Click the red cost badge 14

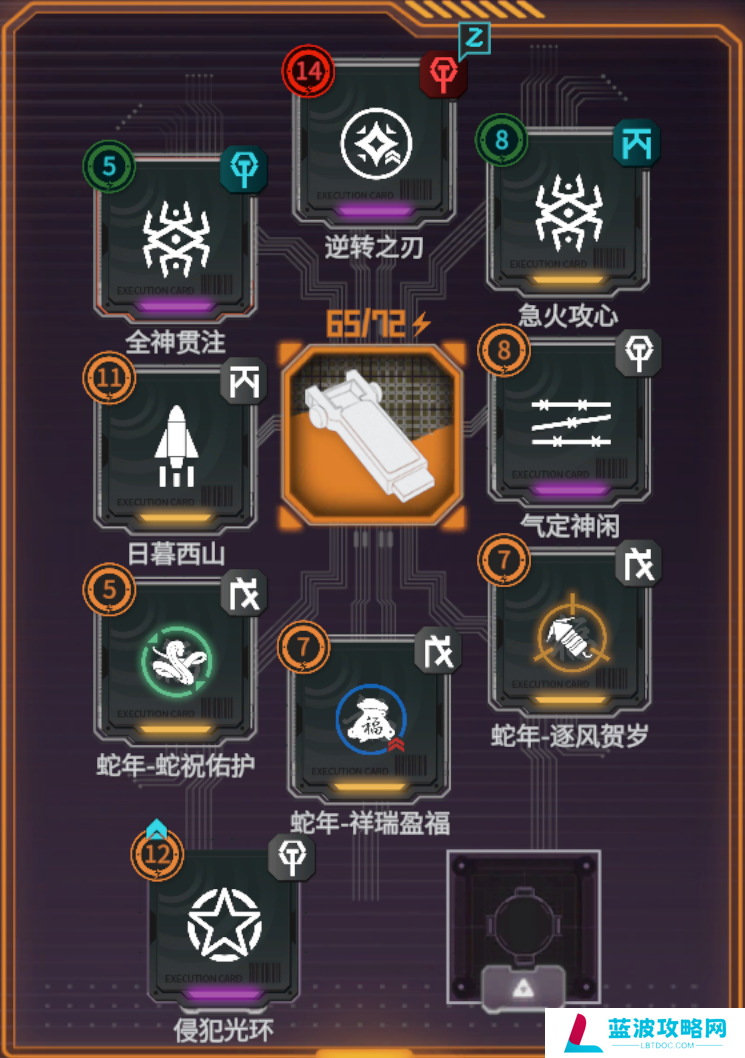(308, 71)
